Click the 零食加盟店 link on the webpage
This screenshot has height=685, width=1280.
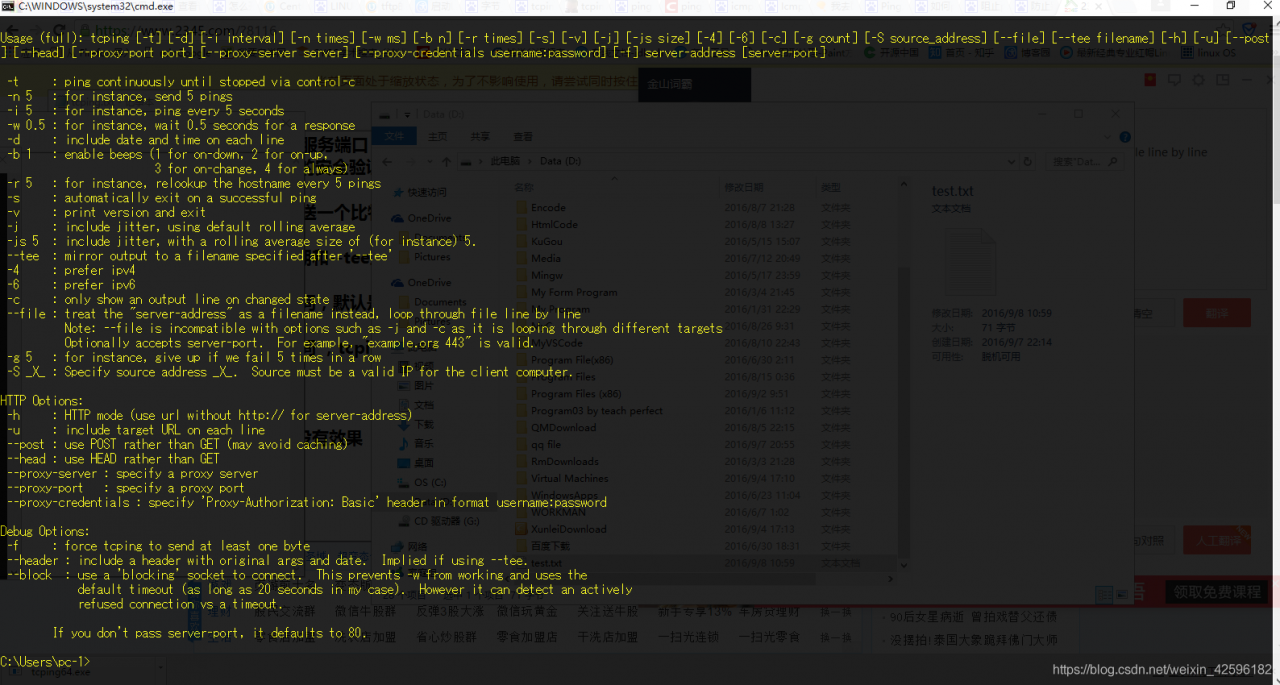tap(526, 637)
